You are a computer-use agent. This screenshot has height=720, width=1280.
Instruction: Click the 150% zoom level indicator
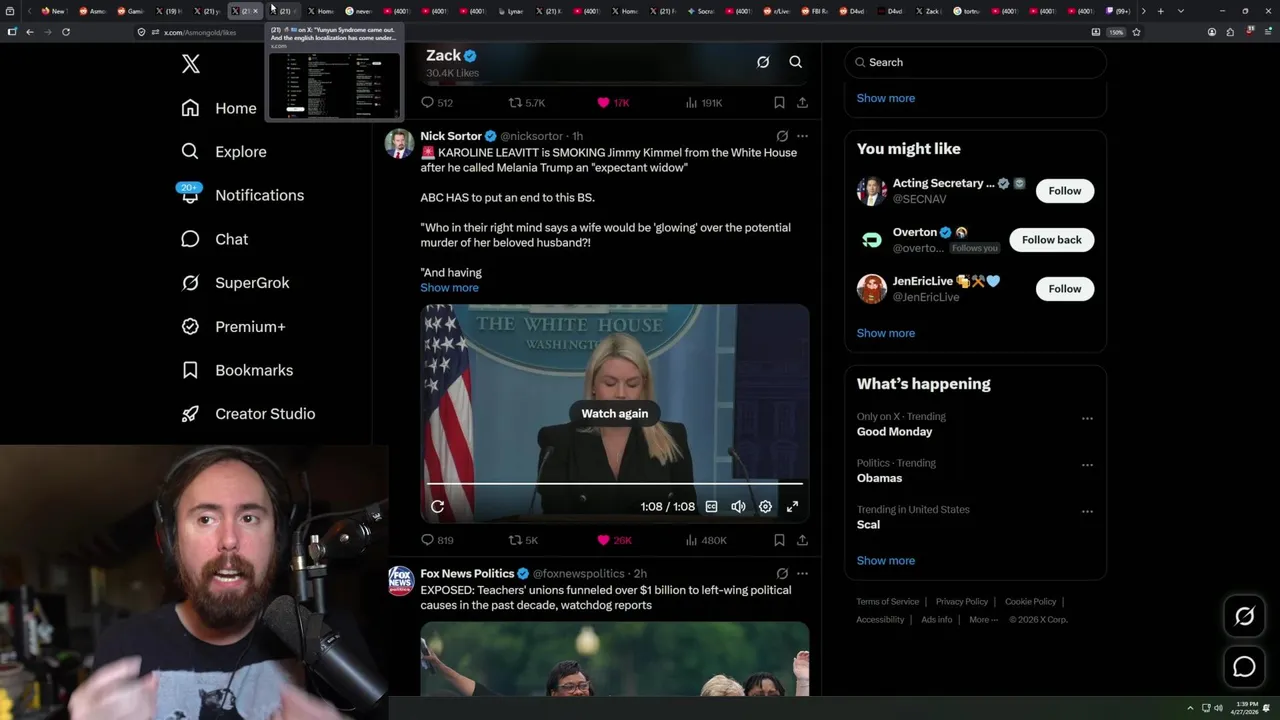[1116, 32]
